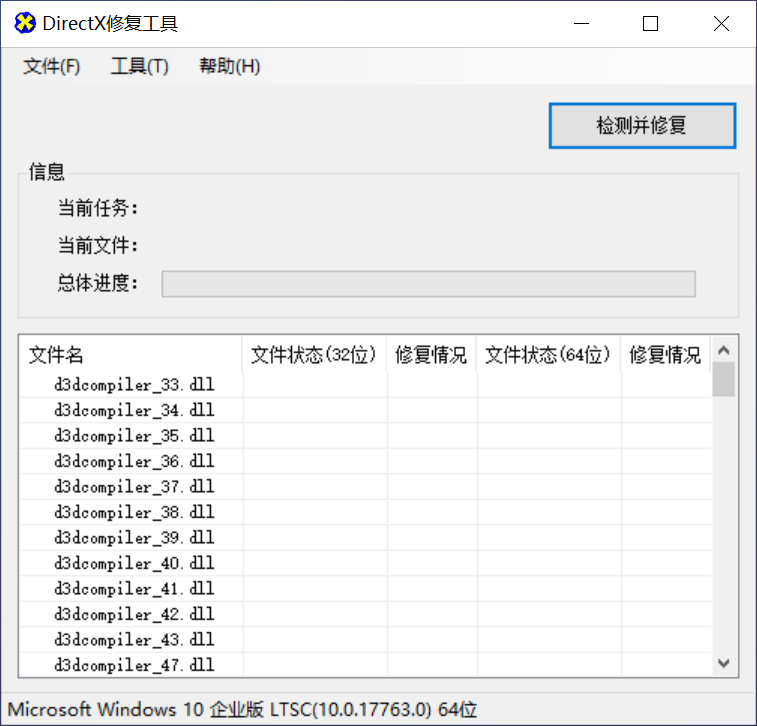
Task: Select d3dcompiler_37.dll row
Action: coord(365,487)
